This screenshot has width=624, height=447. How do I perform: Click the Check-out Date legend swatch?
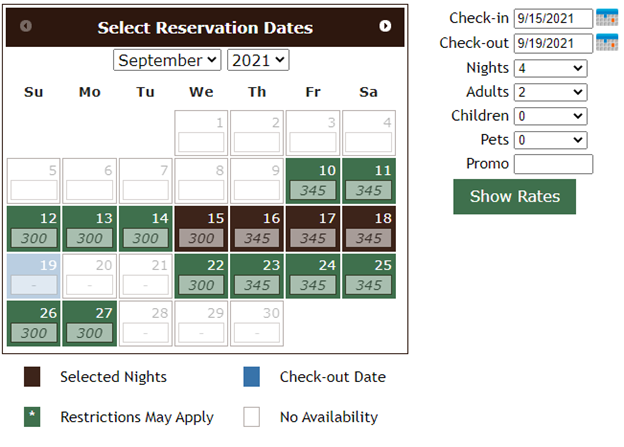252,377
